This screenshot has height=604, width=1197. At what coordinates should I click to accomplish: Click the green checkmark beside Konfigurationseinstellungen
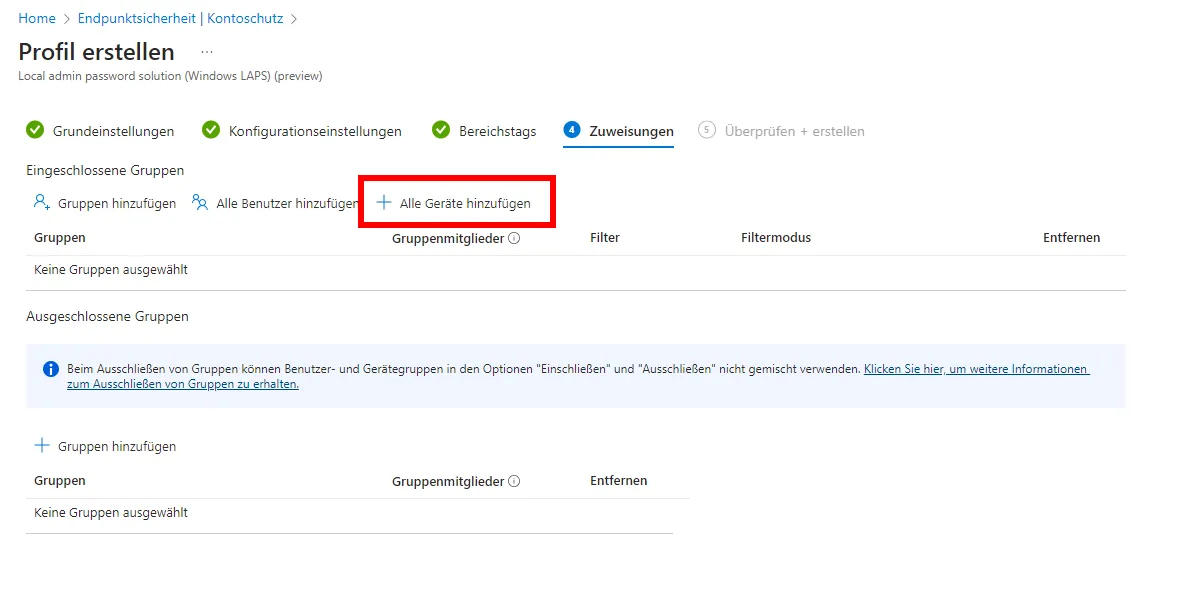pyautogui.click(x=211, y=130)
